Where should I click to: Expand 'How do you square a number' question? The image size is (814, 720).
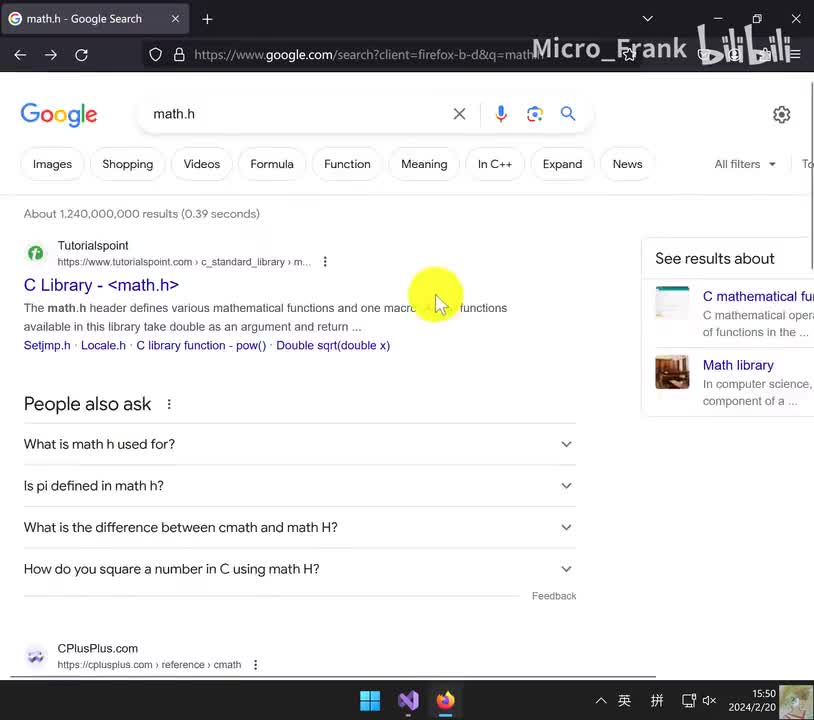(x=300, y=569)
